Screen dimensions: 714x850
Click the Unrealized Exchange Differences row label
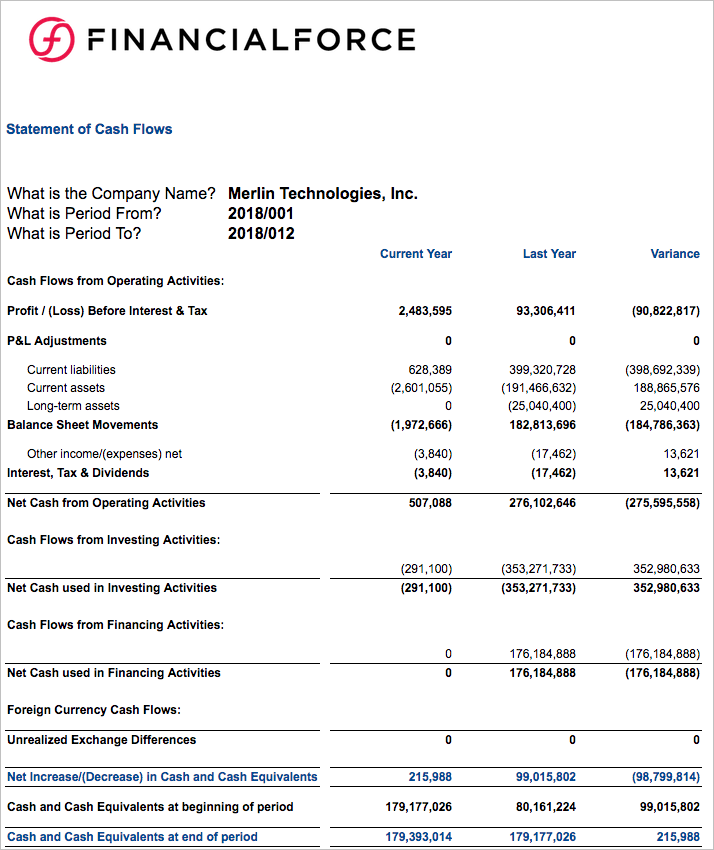(101, 740)
